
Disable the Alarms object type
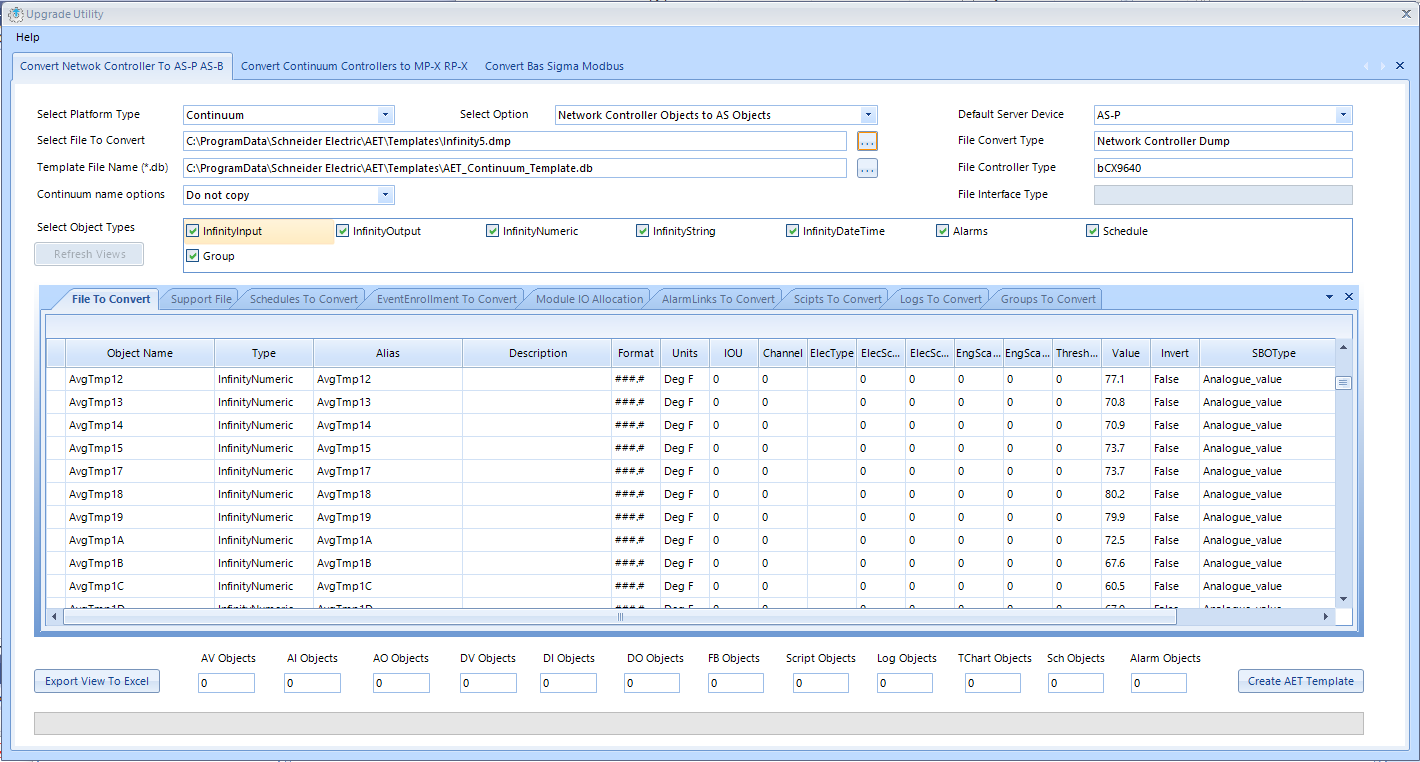[x=942, y=230]
